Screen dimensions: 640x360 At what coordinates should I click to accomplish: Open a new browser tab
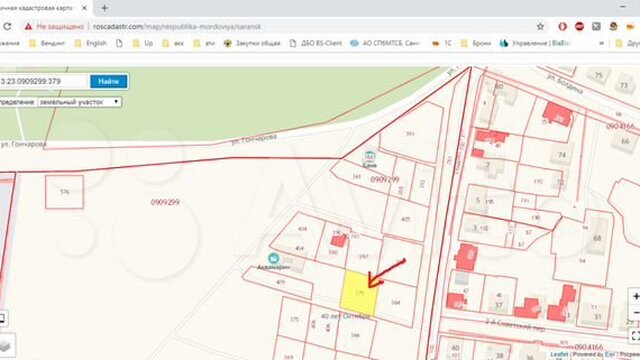point(104,8)
